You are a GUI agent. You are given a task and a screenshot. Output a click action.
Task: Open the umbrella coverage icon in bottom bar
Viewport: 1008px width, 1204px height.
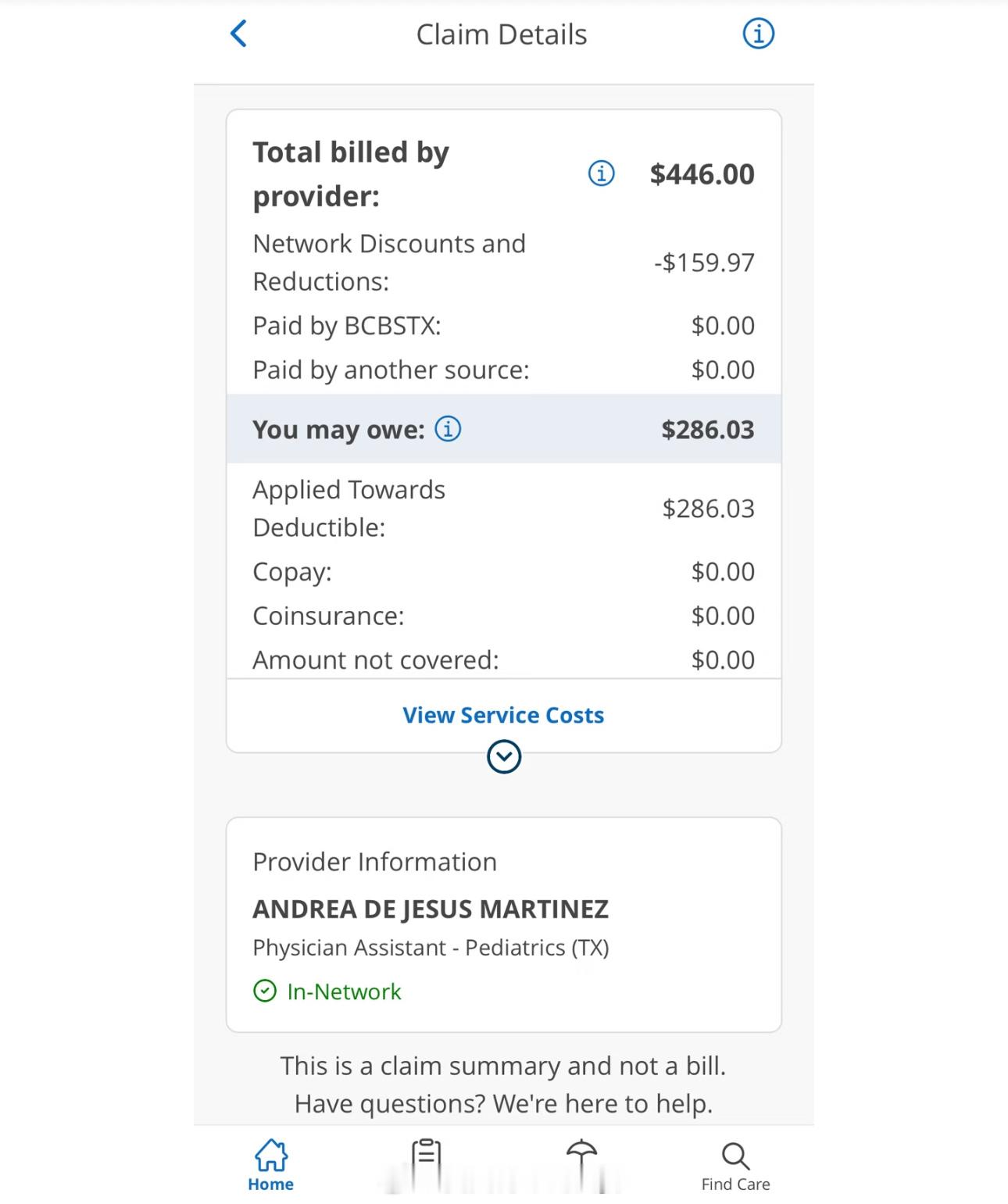click(581, 1157)
